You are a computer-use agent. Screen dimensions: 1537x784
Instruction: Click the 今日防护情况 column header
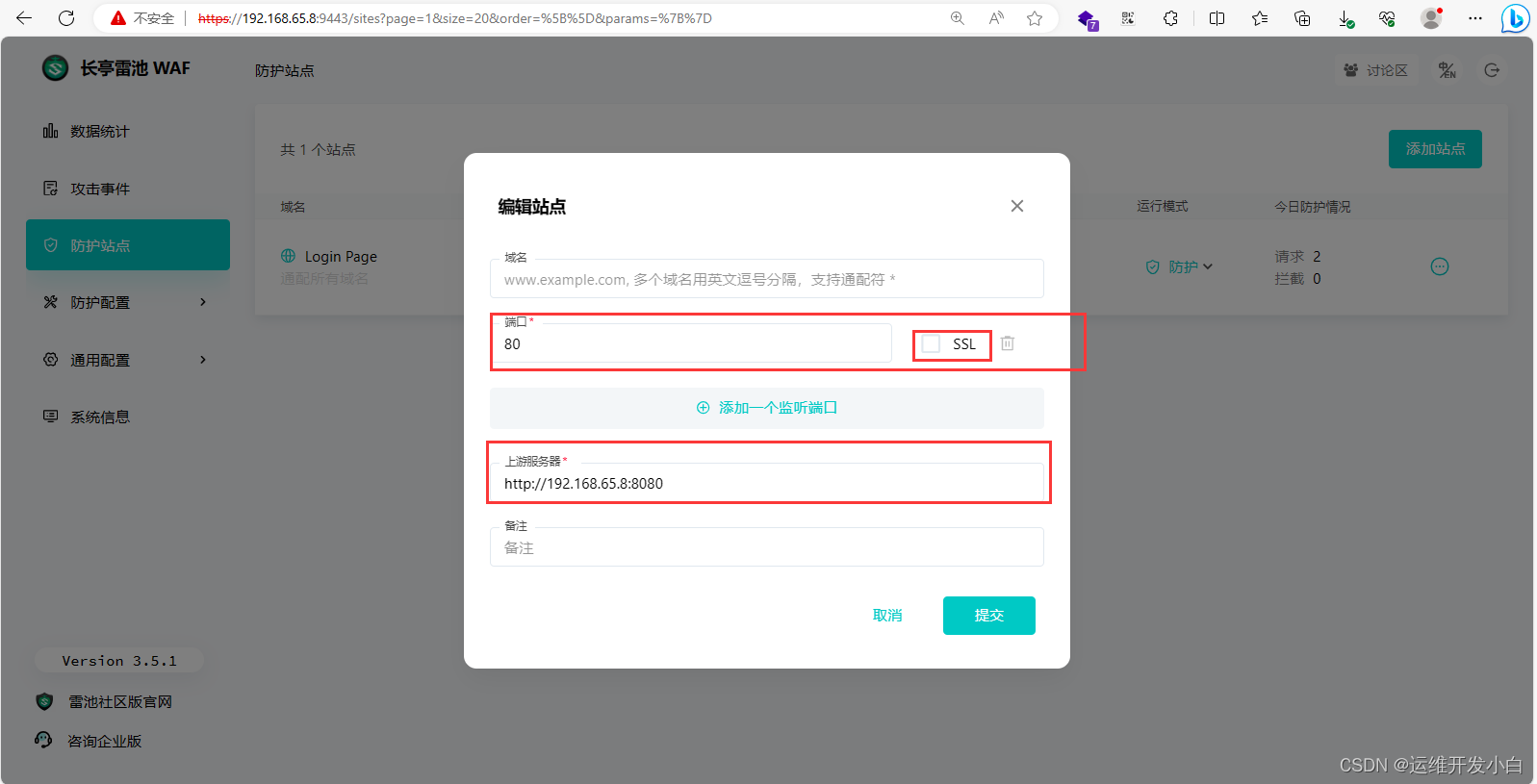pyautogui.click(x=1313, y=207)
